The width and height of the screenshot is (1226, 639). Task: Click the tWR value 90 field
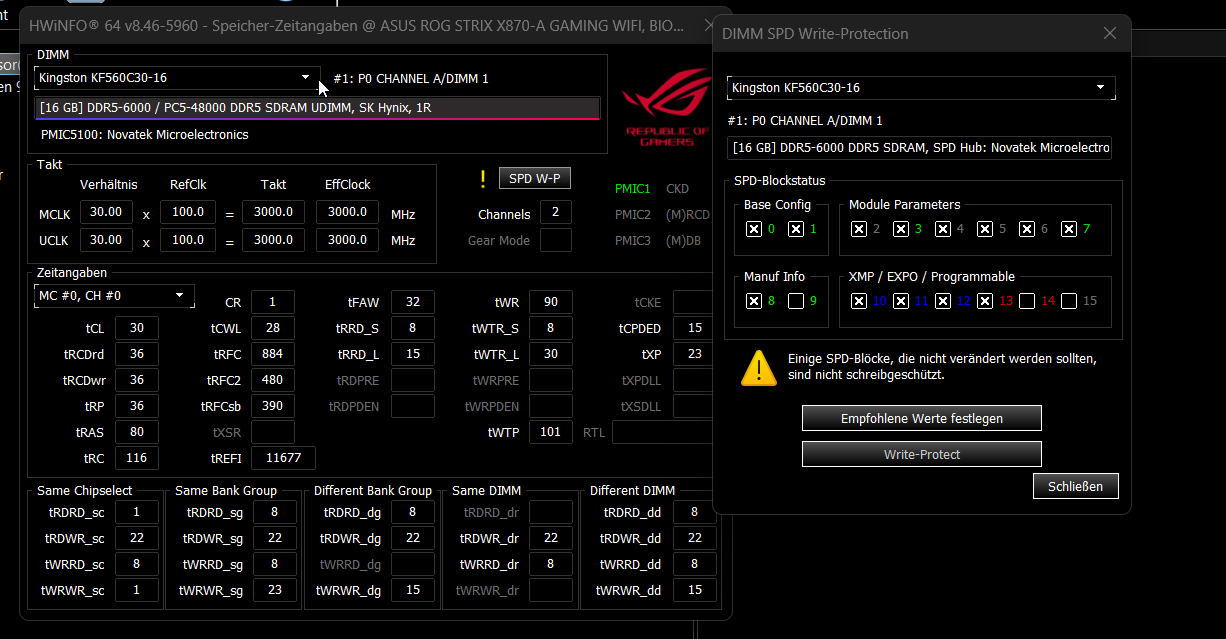click(551, 302)
